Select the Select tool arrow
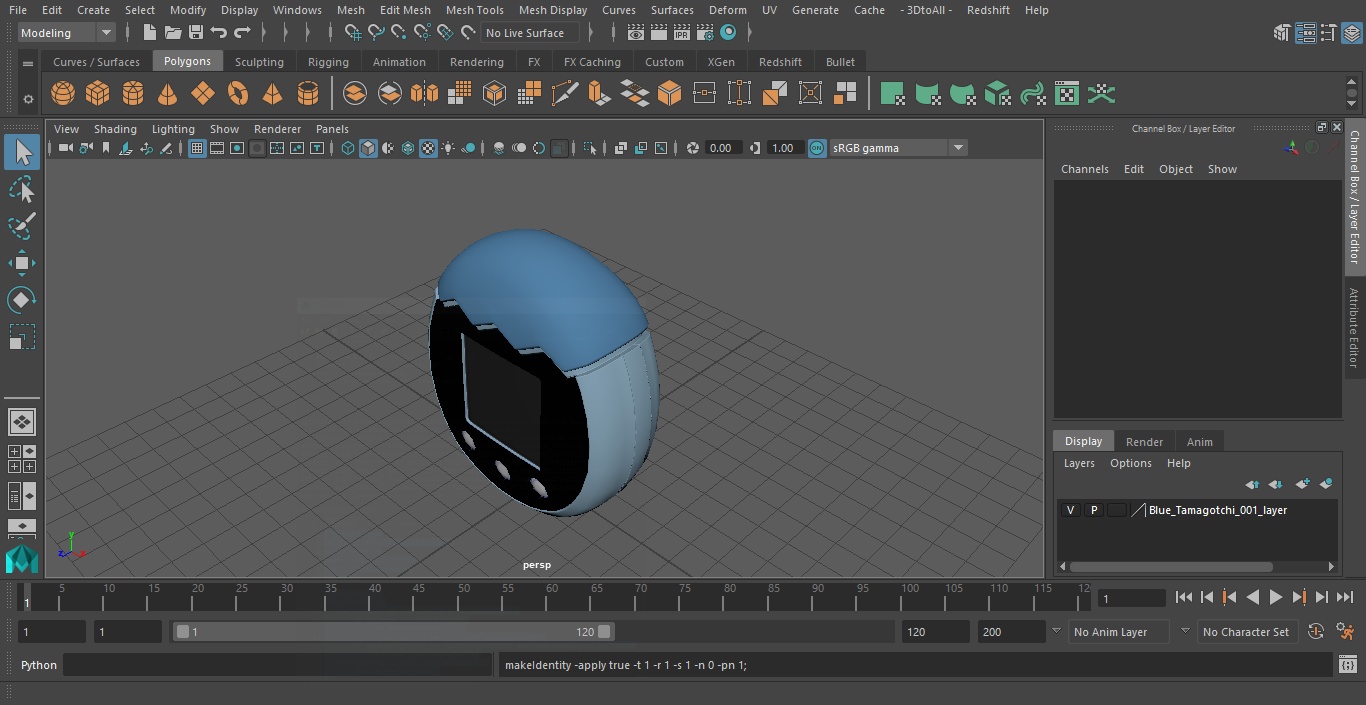The width and height of the screenshot is (1366, 705). tap(22, 152)
